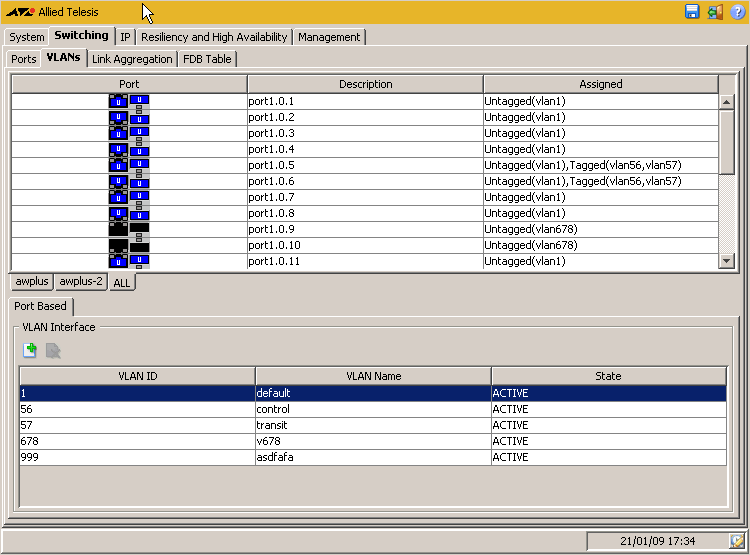Open Resiliency and High Availability tab
The width and height of the screenshot is (750, 555).
coord(214,37)
